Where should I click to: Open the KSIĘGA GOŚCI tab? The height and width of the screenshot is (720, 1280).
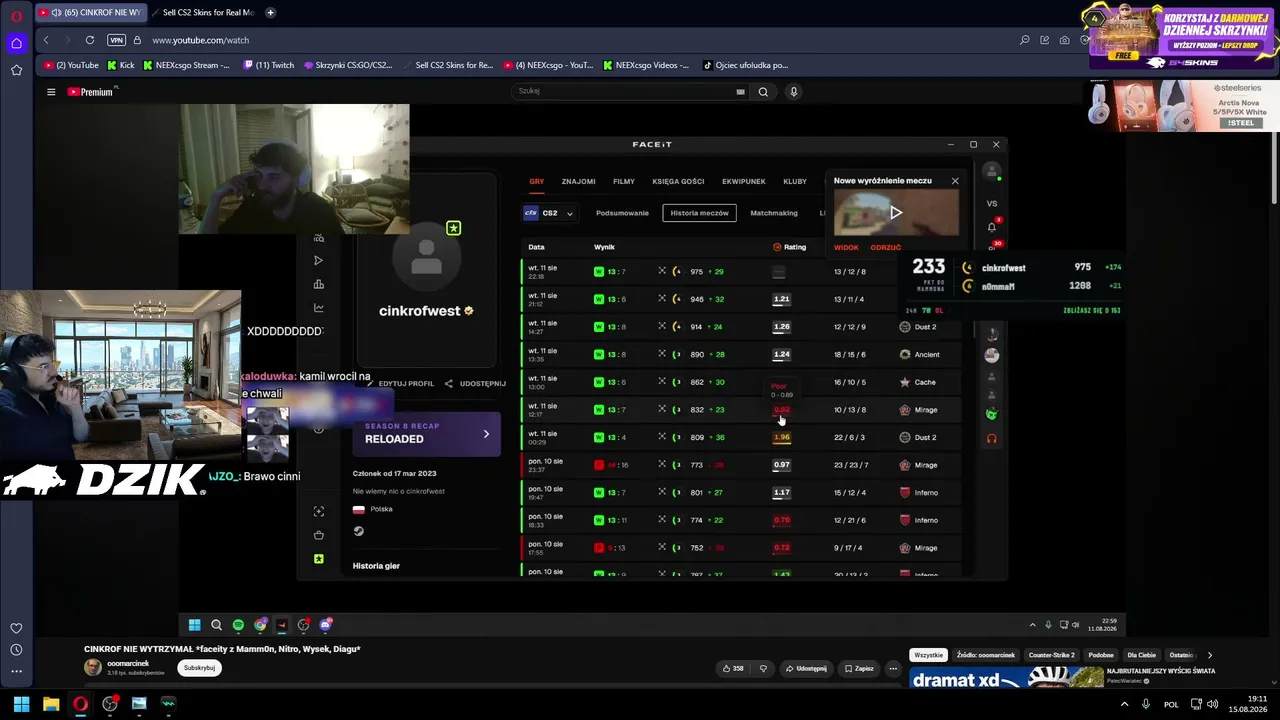point(678,182)
